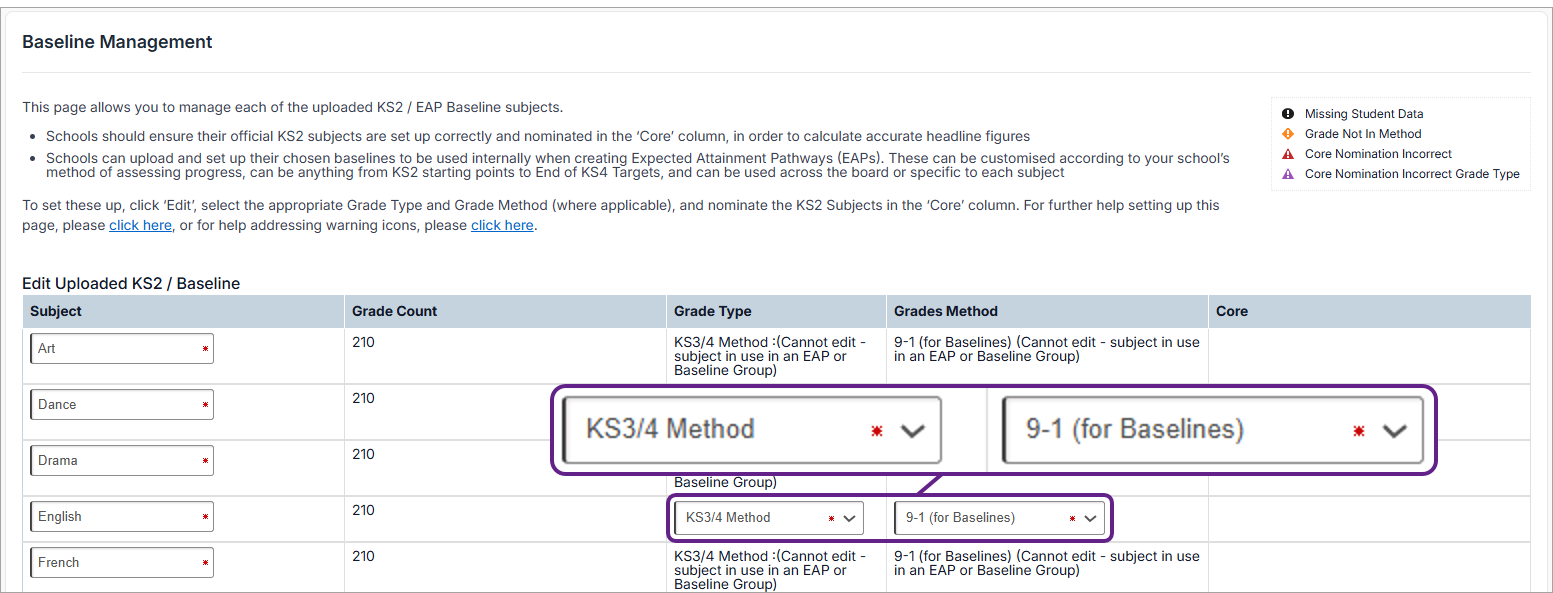Click the Core column header
The height and width of the screenshot is (593, 1553).
click(x=1231, y=311)
